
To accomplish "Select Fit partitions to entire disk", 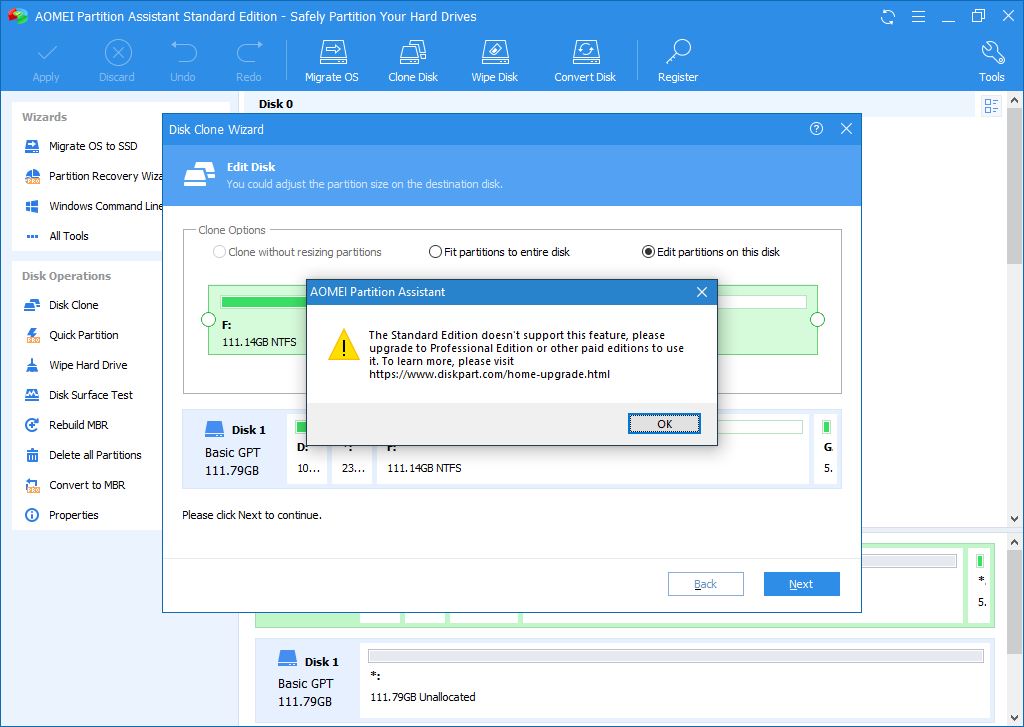I will (435, 252).
